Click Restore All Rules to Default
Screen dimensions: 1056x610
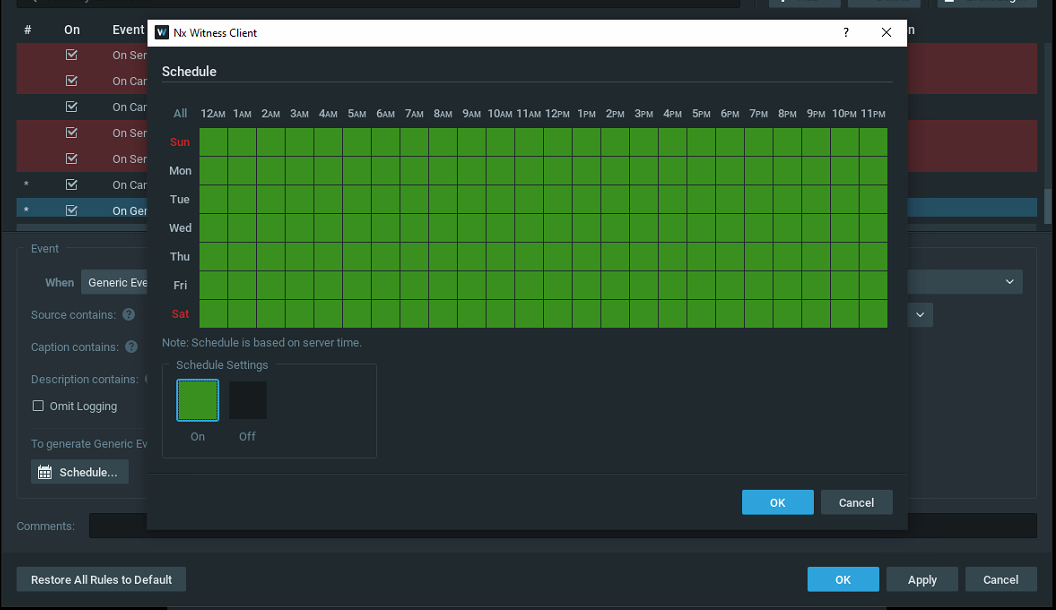coord(101,580)
